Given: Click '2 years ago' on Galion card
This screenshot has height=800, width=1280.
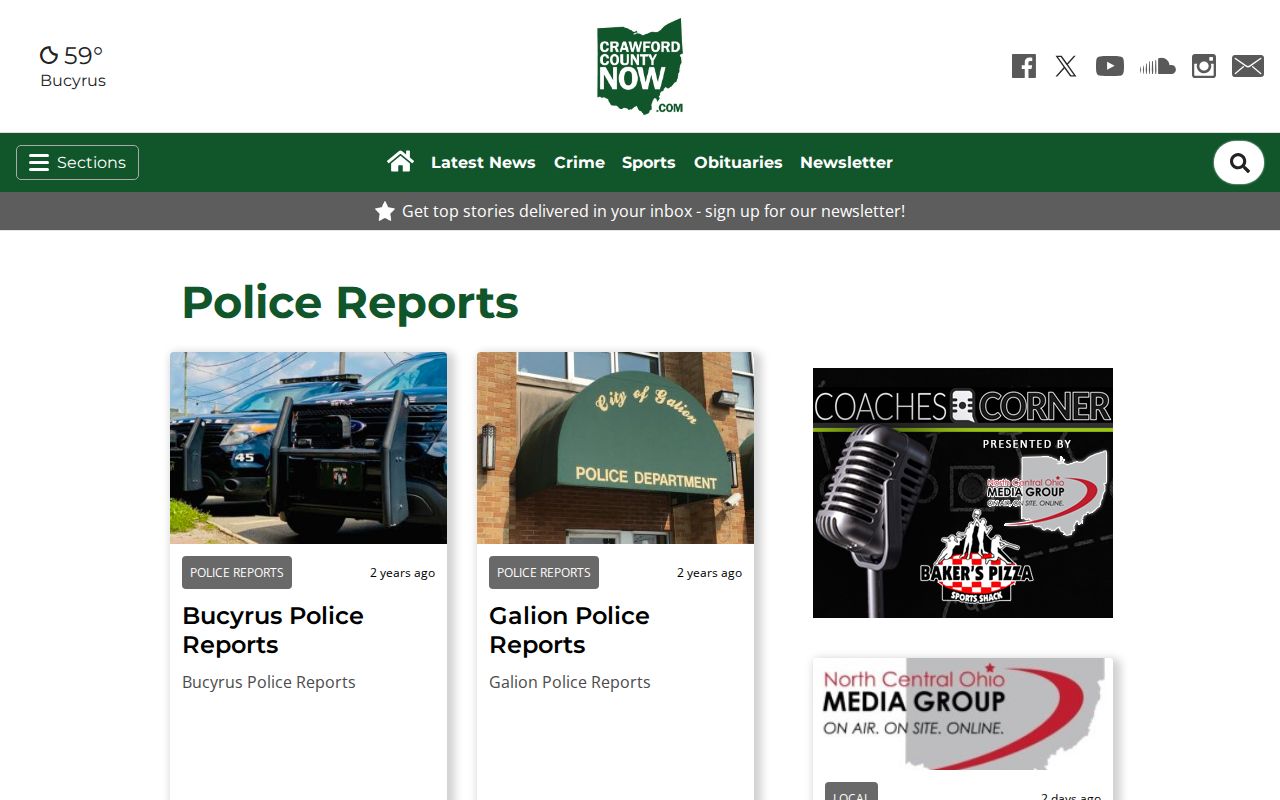Looking at the screenshot, I should pos(709,573).
